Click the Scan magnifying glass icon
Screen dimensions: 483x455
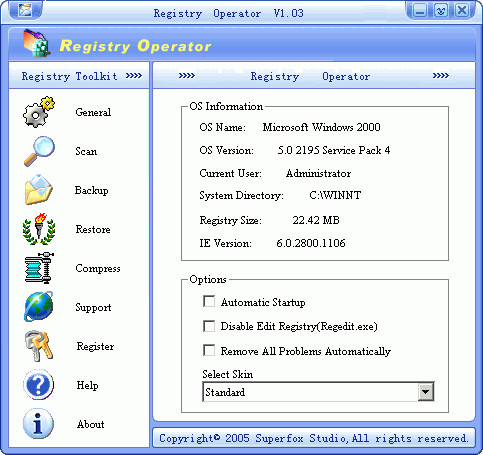[39, 151]
